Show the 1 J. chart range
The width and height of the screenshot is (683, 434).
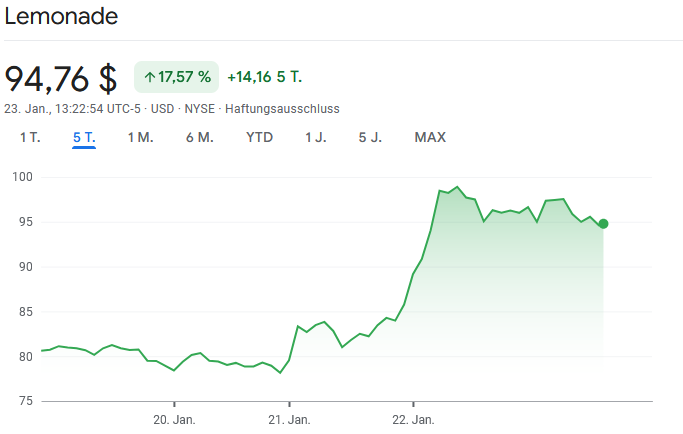click(x=315, y=138)
